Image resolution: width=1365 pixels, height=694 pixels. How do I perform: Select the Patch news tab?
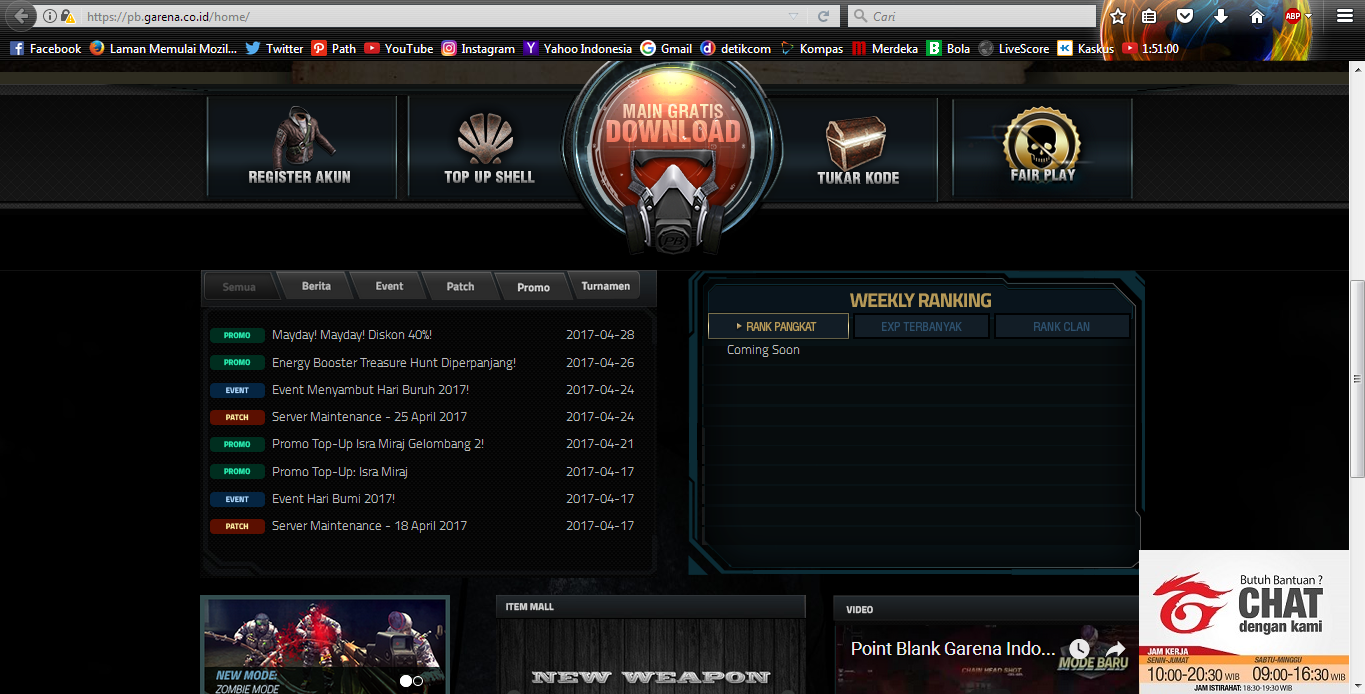pyautogui.click(x=460, y=286)
